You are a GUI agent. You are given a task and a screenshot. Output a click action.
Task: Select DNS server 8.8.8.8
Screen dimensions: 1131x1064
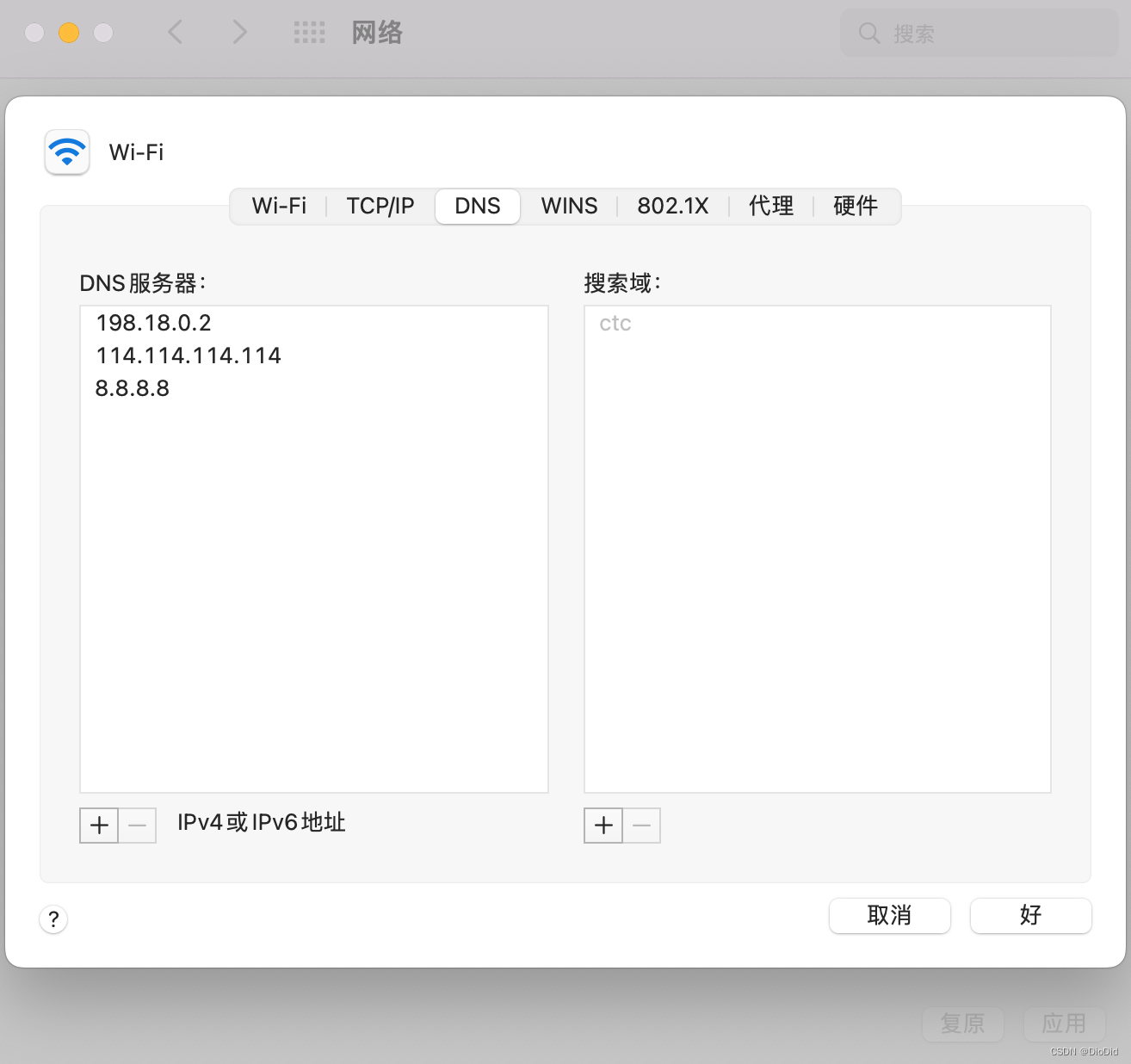[314, 388]
